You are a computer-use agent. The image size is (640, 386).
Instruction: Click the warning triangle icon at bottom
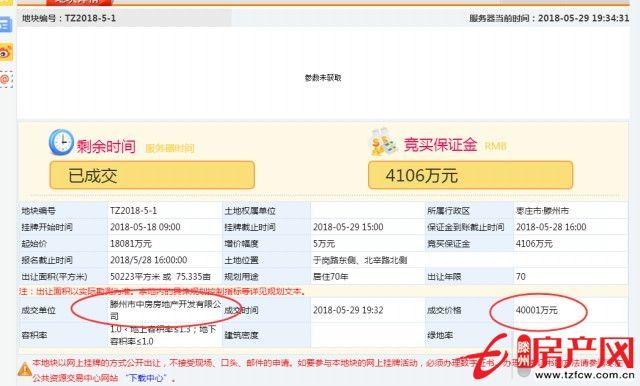tap(25, 370)
